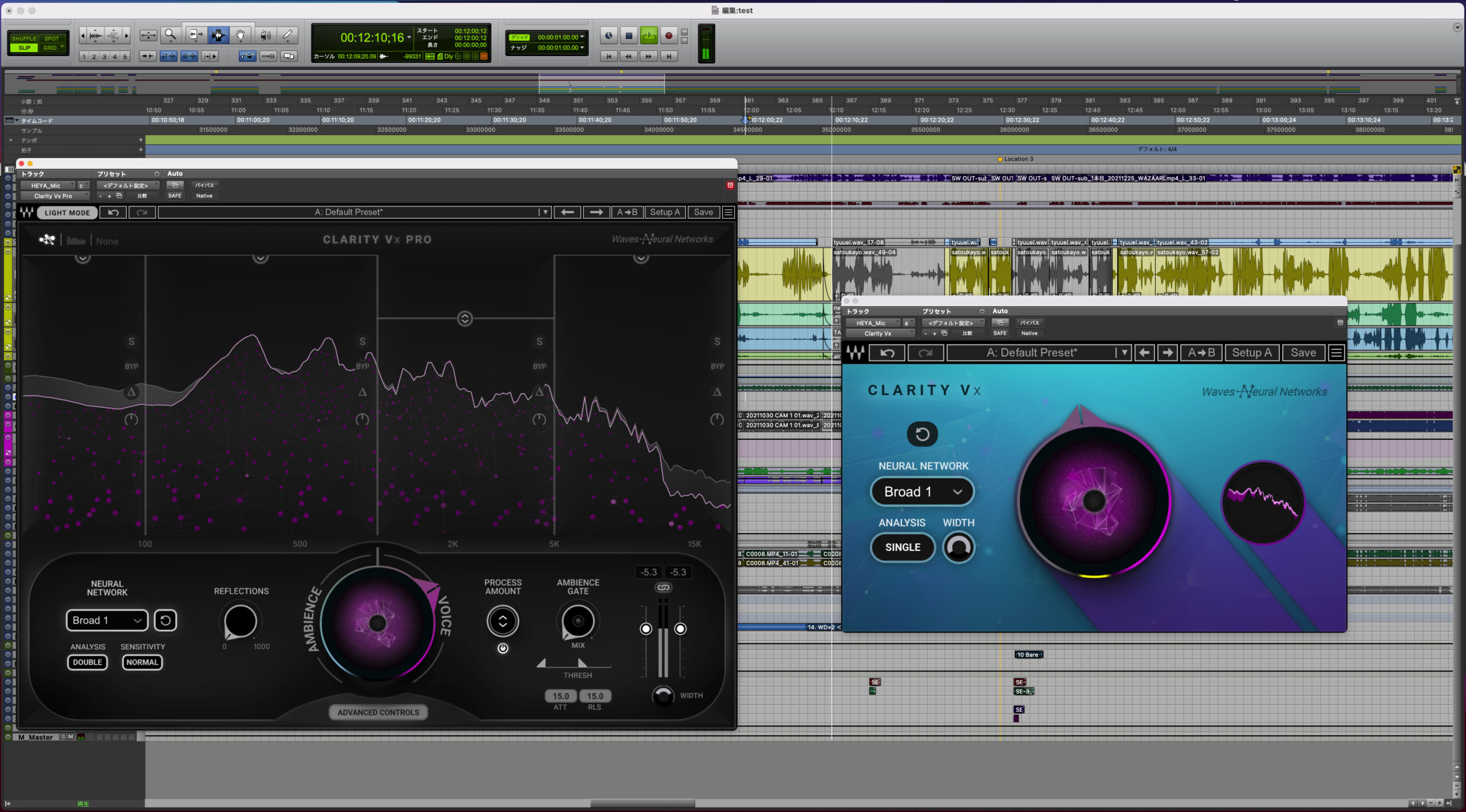The width and height of the screenshot is (1466, 812).
Task: Toggle the online status transport button
Action: [609, 36]
